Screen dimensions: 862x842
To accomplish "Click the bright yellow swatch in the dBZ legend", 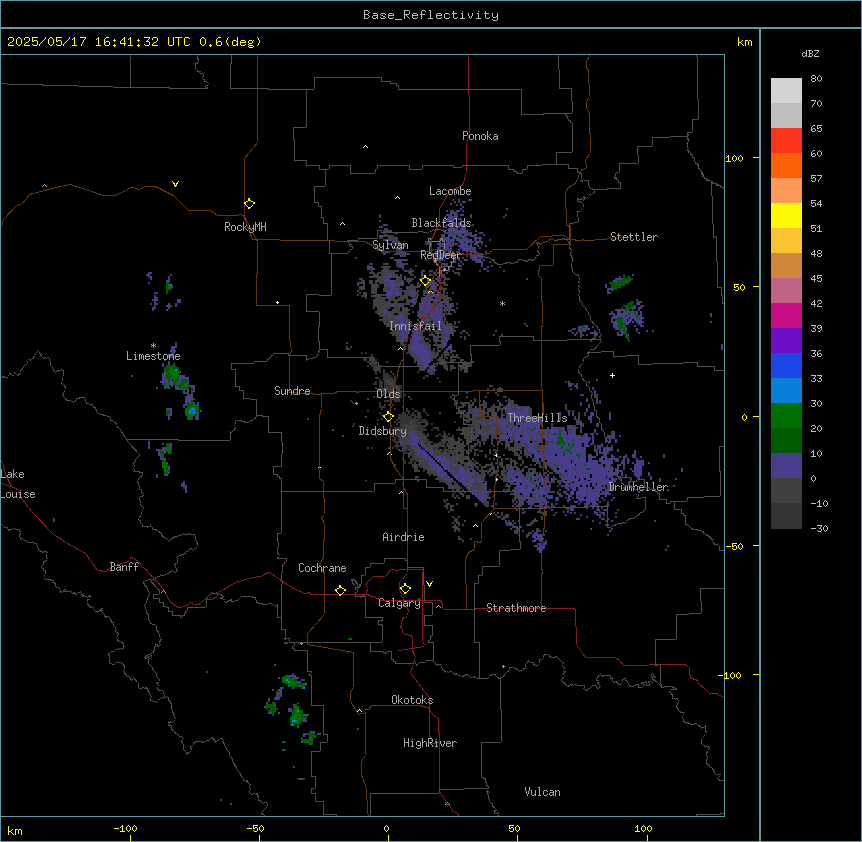I will (786, 215).
